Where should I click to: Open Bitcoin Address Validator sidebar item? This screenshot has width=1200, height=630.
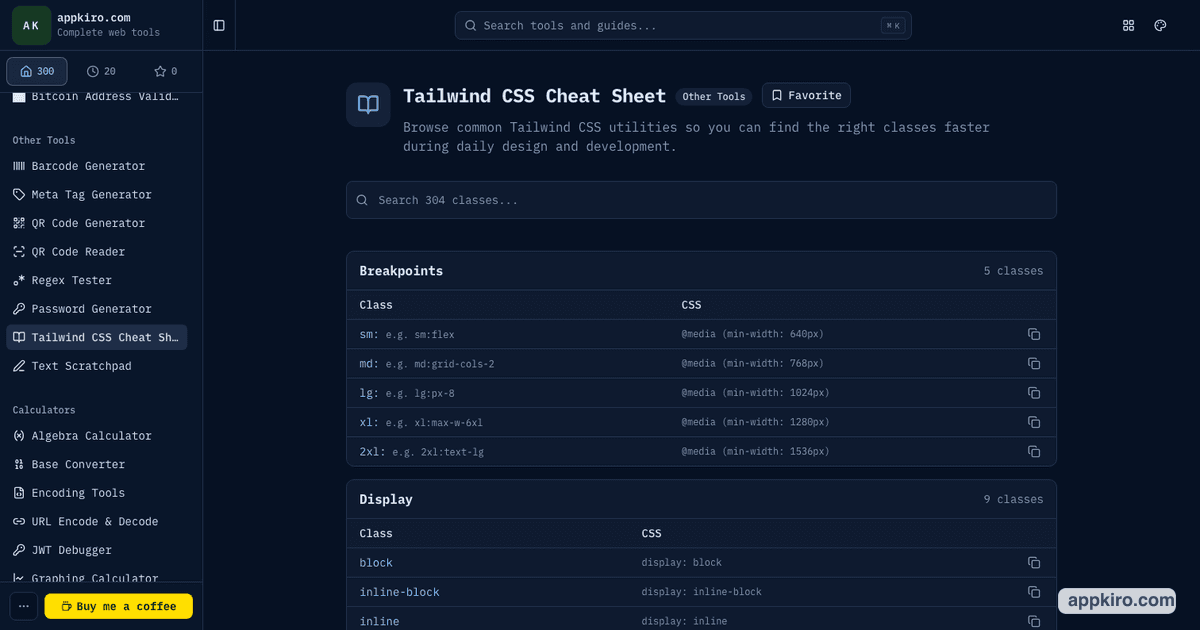(97, 97)
